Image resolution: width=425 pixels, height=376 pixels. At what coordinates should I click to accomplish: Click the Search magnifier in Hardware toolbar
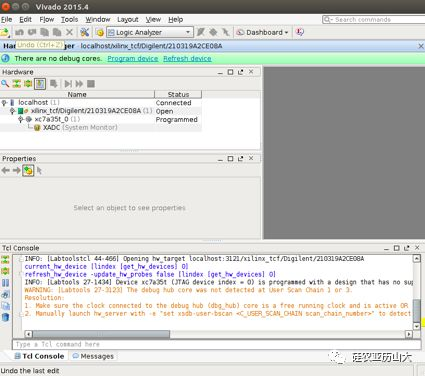click(5, 84)
